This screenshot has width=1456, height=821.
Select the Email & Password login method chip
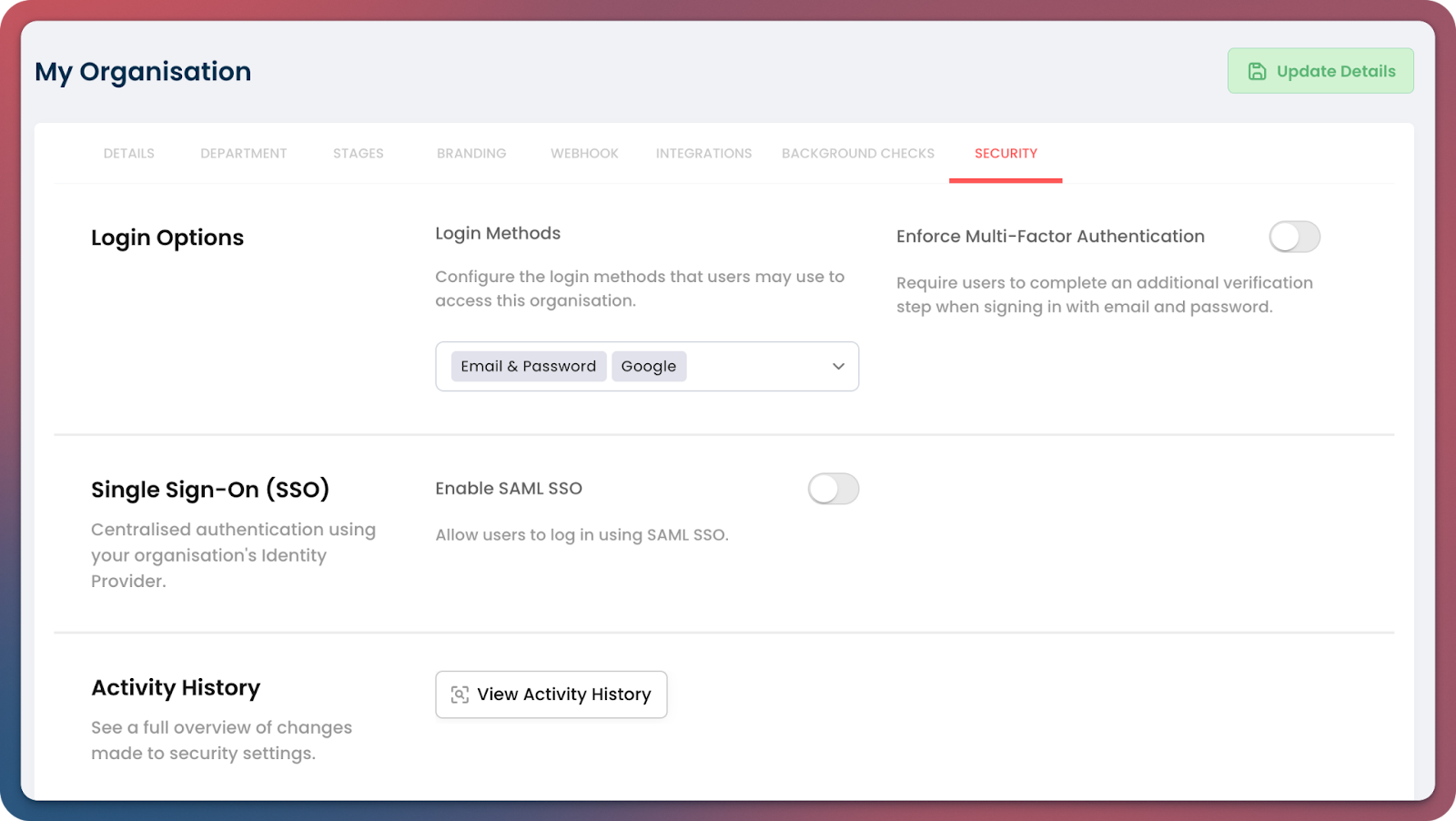coord(528,366)
